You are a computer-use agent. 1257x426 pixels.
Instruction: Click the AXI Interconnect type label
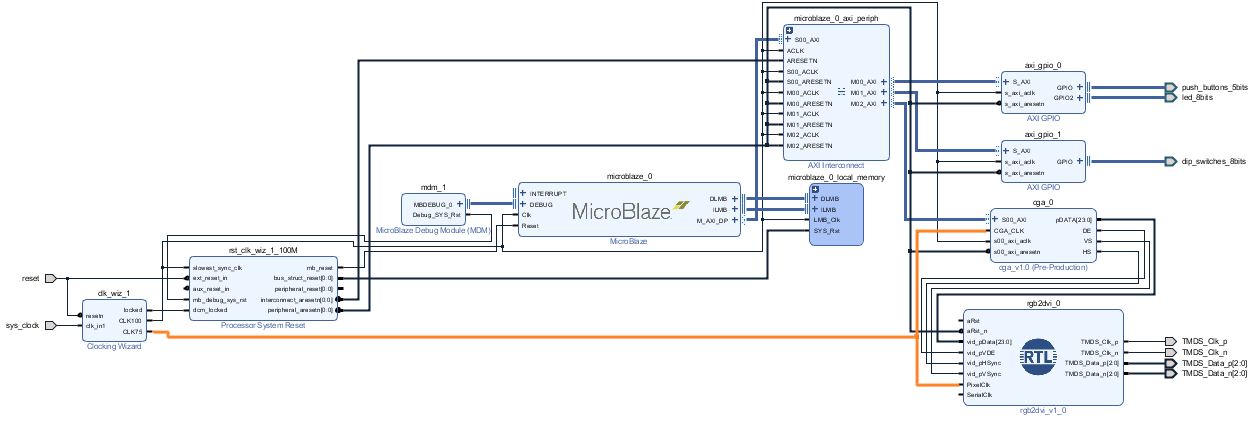coord(836,164)
